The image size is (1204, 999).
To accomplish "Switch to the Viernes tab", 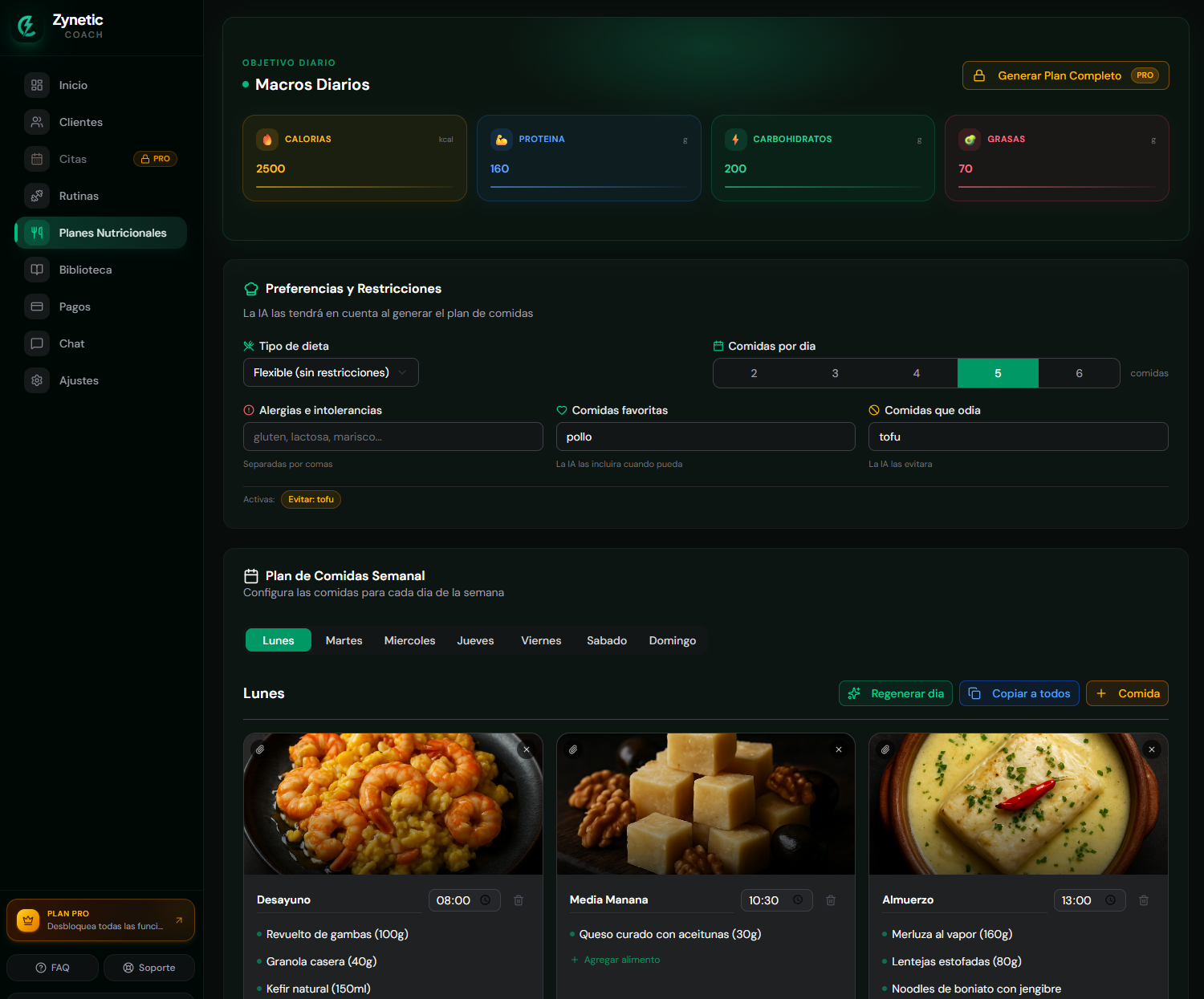I will pos(541,640).
